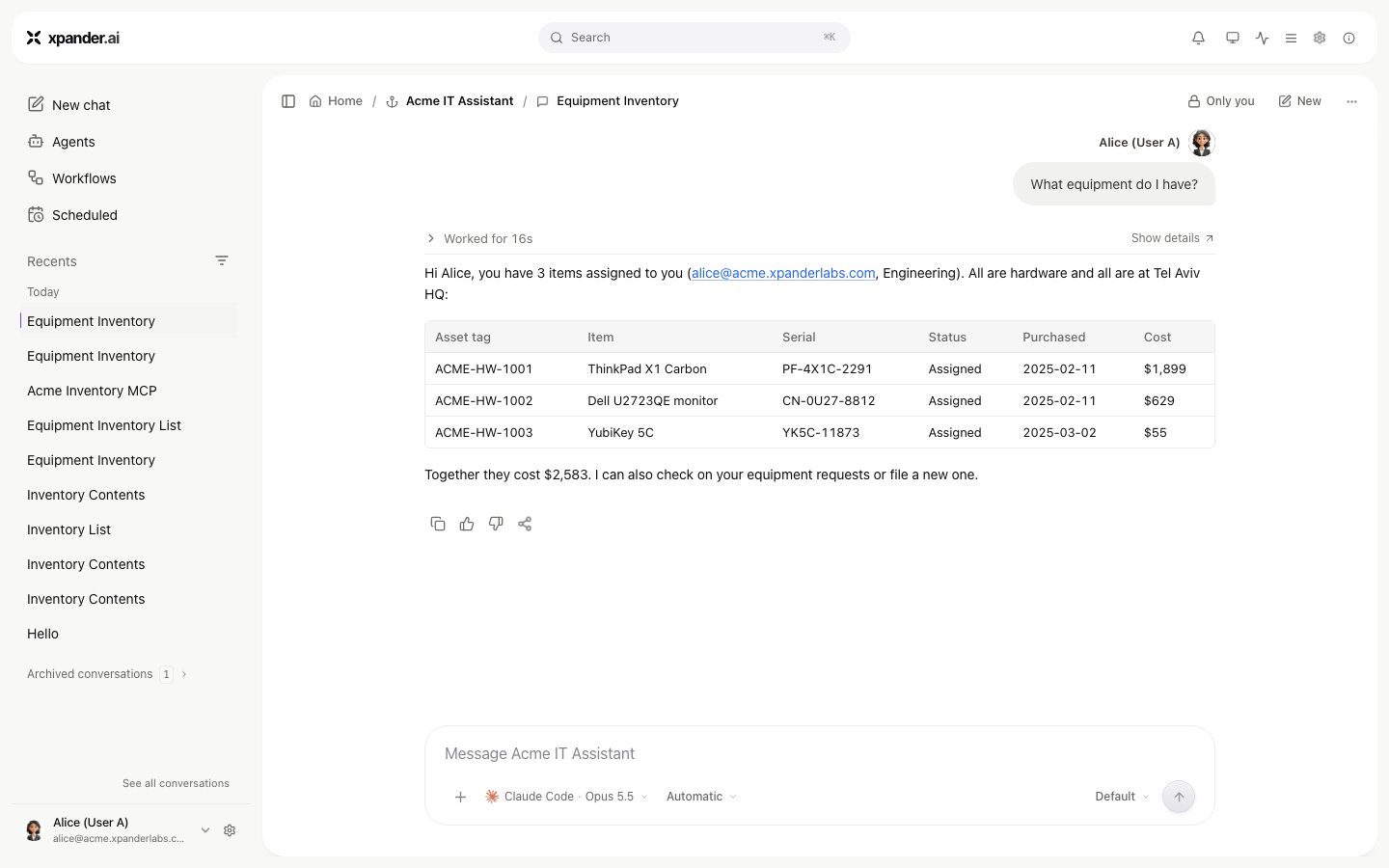This screenshot has height=868, width=1389.
Task: Expand the Worked for 16s details
Action: click(x=479, y=238)
